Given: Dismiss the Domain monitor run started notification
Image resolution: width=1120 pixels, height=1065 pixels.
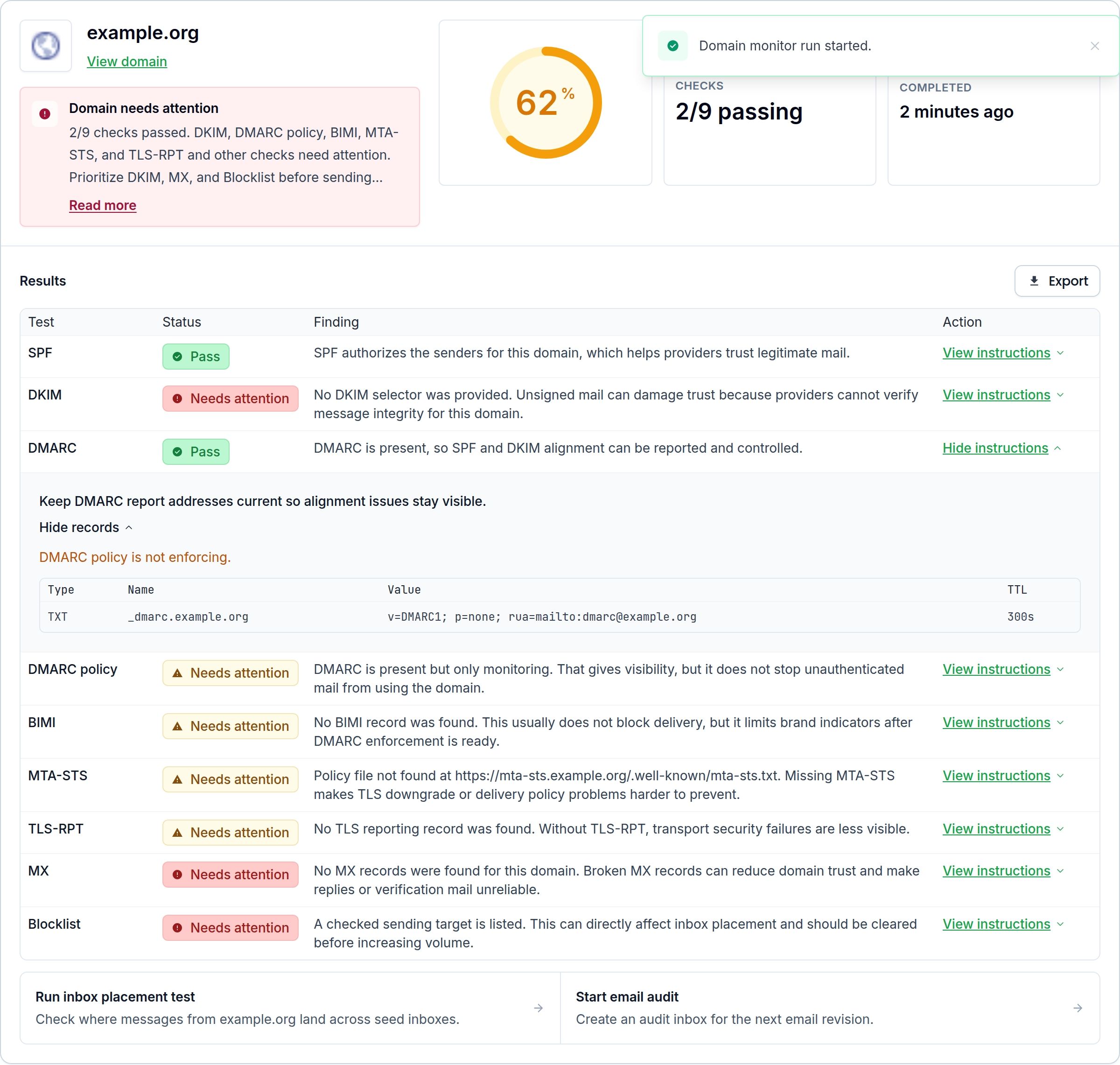Looking at the screenshot, I should (x=1094, y=46).
